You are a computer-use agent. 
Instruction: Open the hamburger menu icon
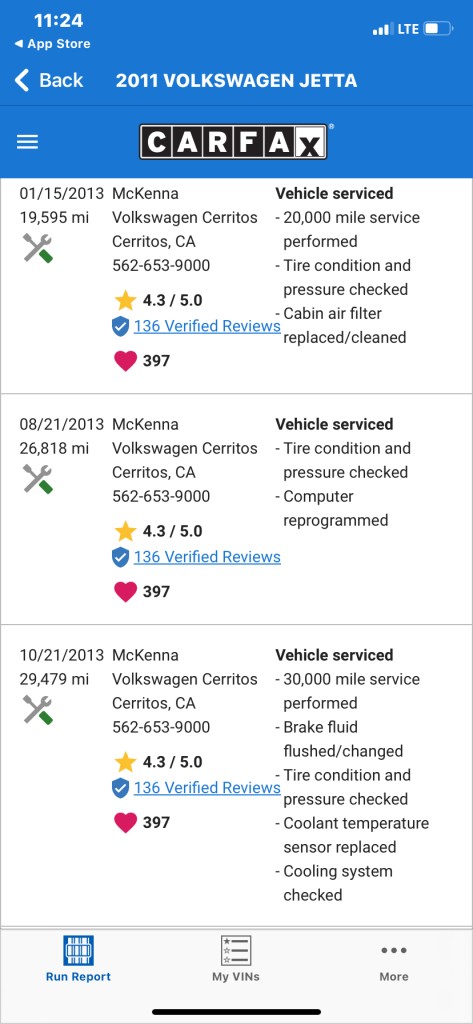coord(27,142)
